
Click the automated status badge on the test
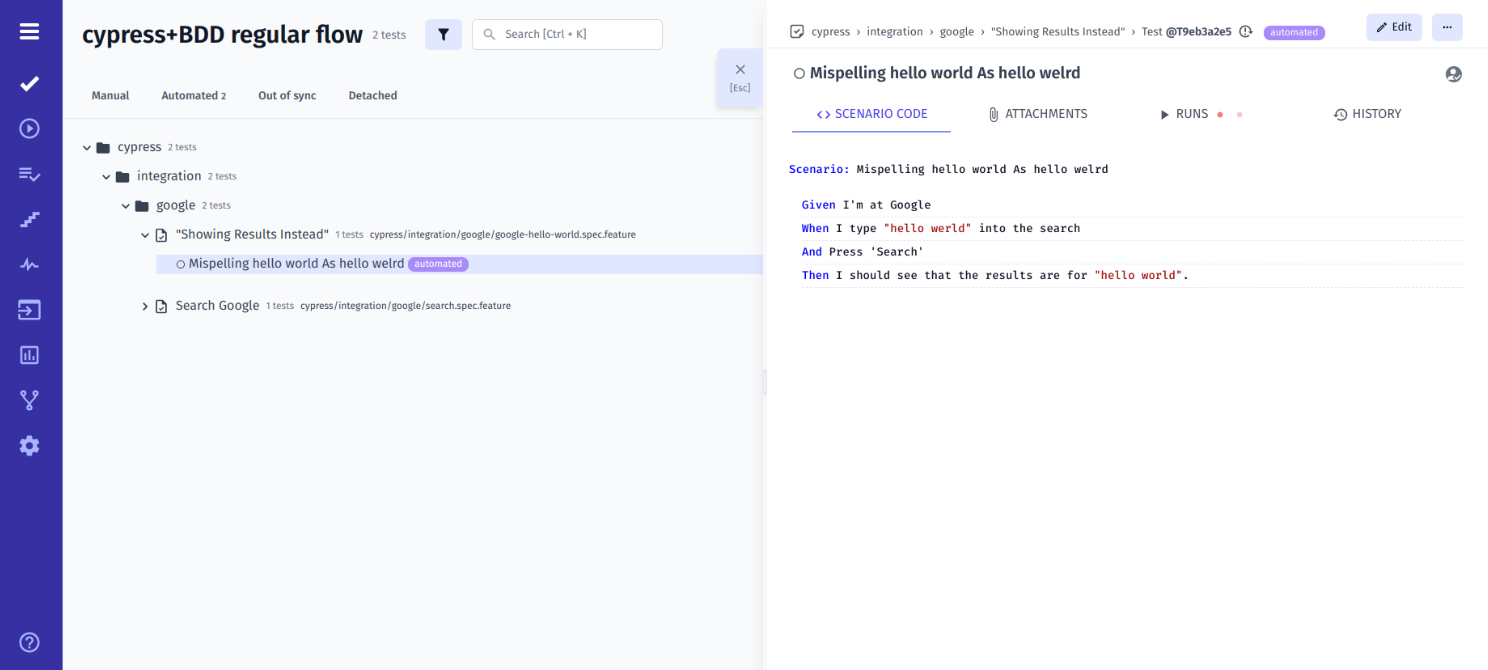[x=438, y=263]
